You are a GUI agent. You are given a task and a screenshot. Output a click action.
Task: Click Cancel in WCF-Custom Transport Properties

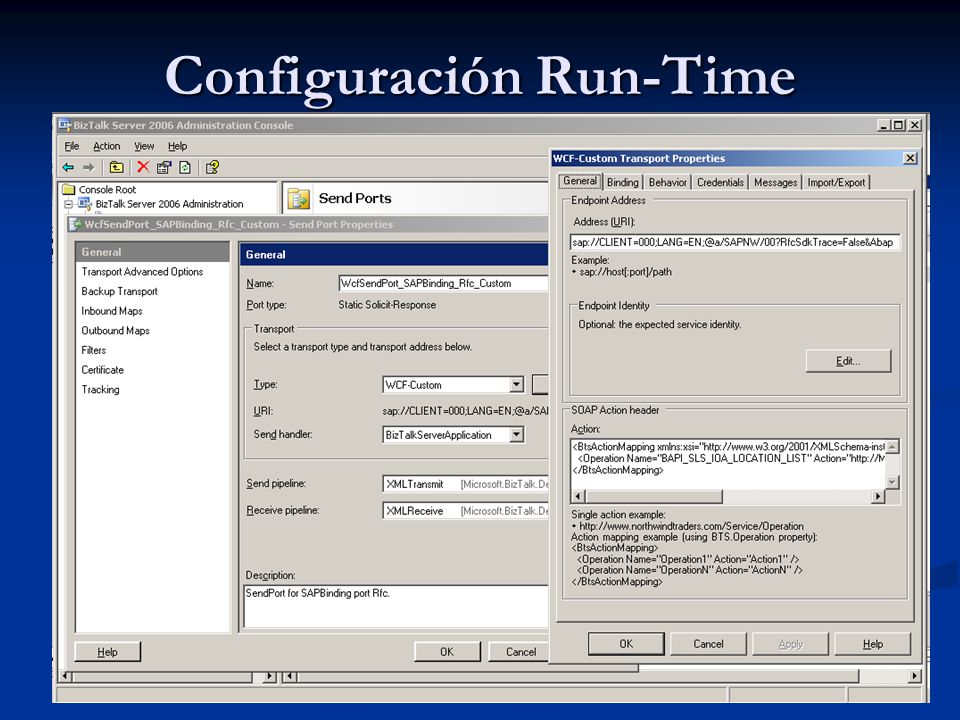click(708, 644)
